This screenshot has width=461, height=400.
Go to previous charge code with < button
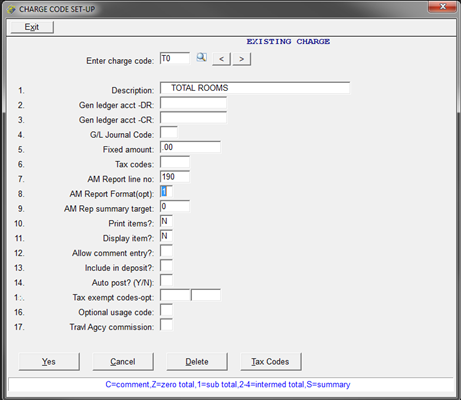(221, 59)
